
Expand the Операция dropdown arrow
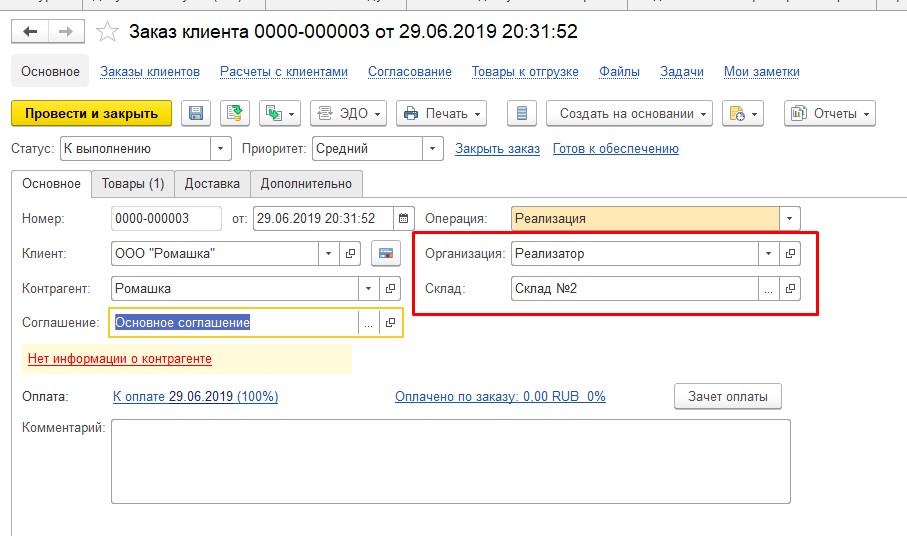pos(790,219)
